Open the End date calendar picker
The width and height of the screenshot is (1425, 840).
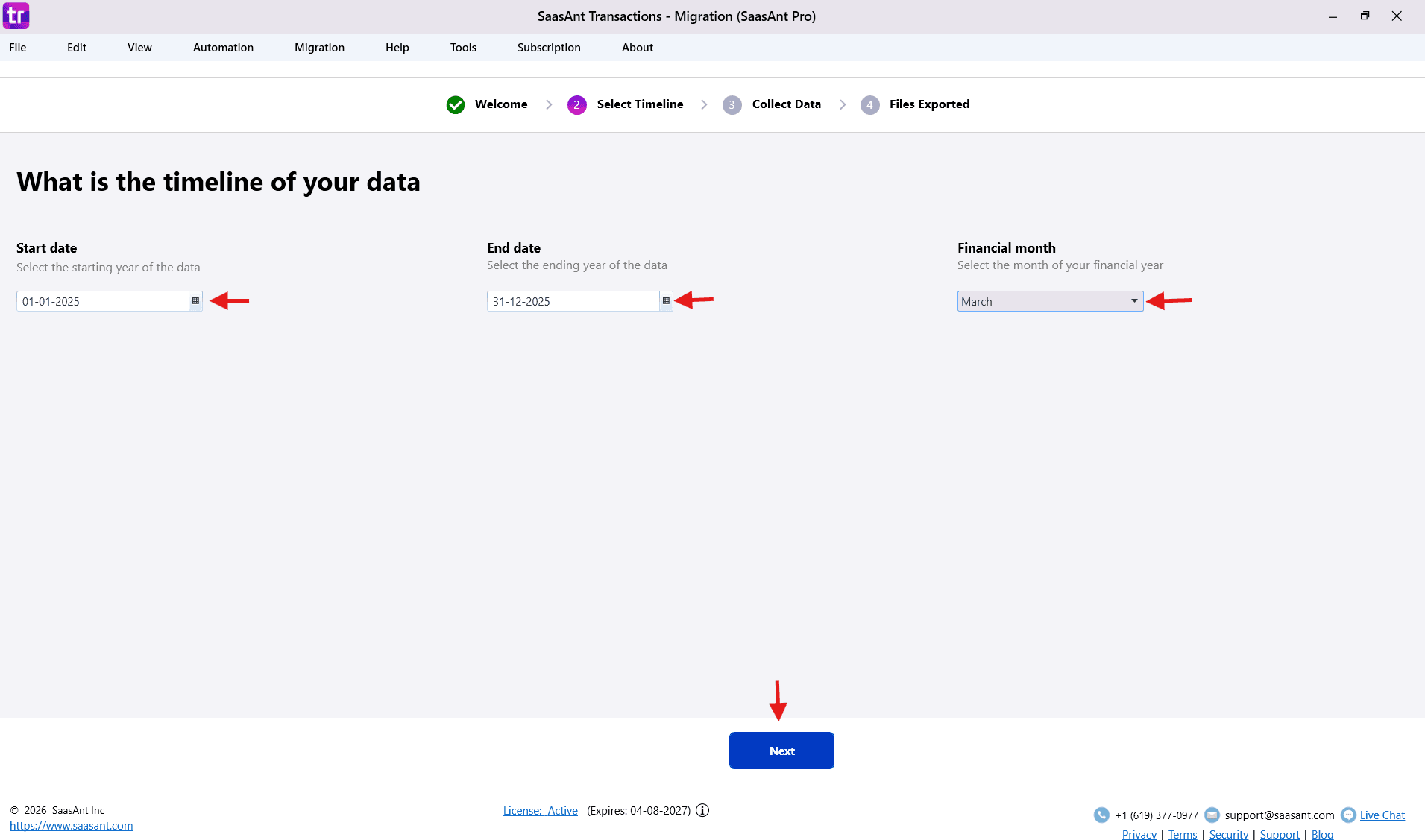pos(666,301)
